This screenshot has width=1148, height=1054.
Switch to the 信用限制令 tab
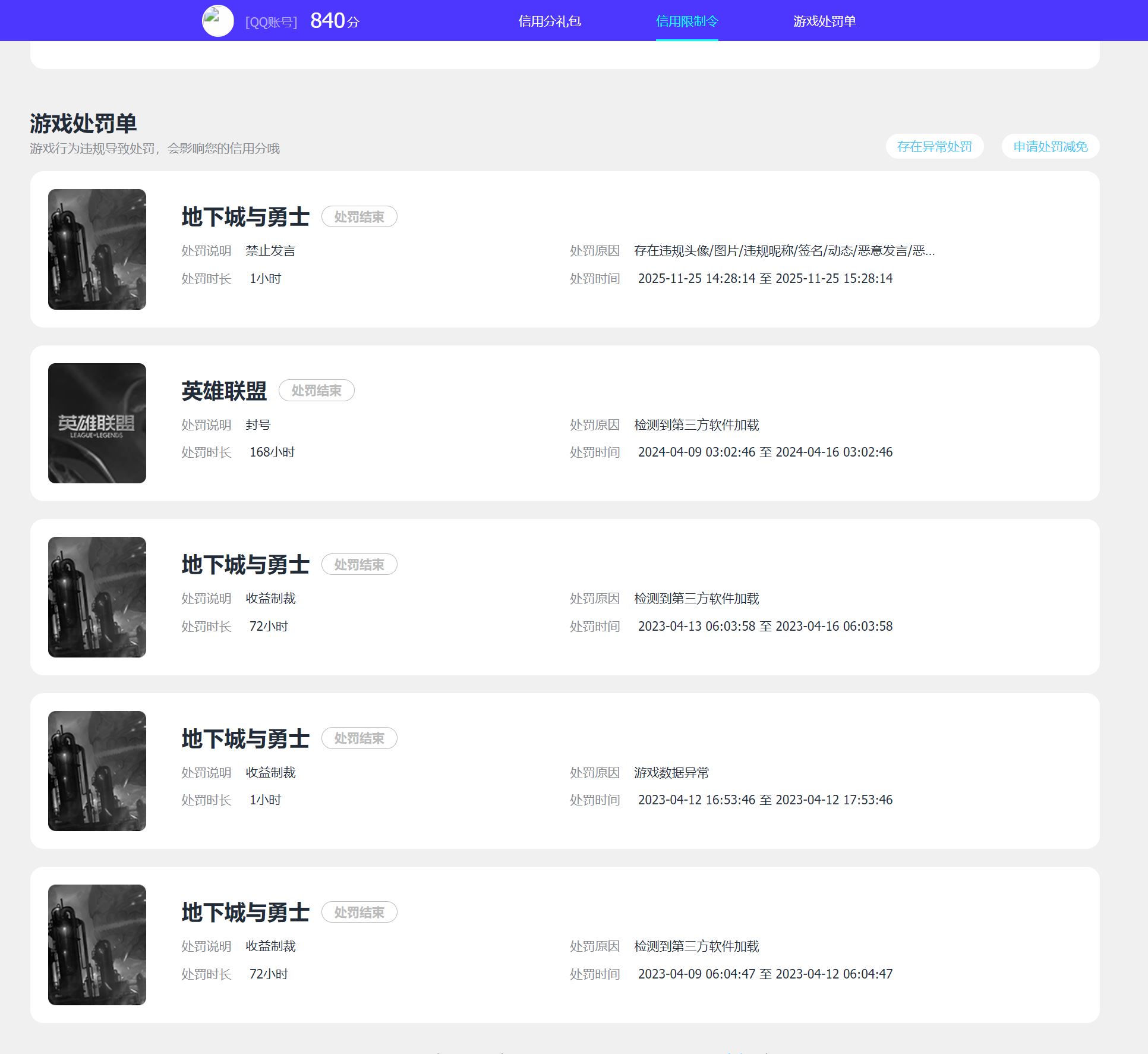point(687,21)
